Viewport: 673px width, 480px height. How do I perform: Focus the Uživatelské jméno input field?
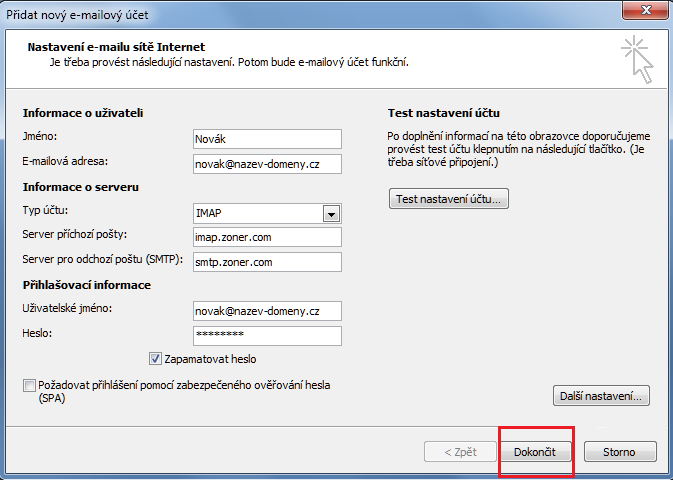tap(267, 311)
